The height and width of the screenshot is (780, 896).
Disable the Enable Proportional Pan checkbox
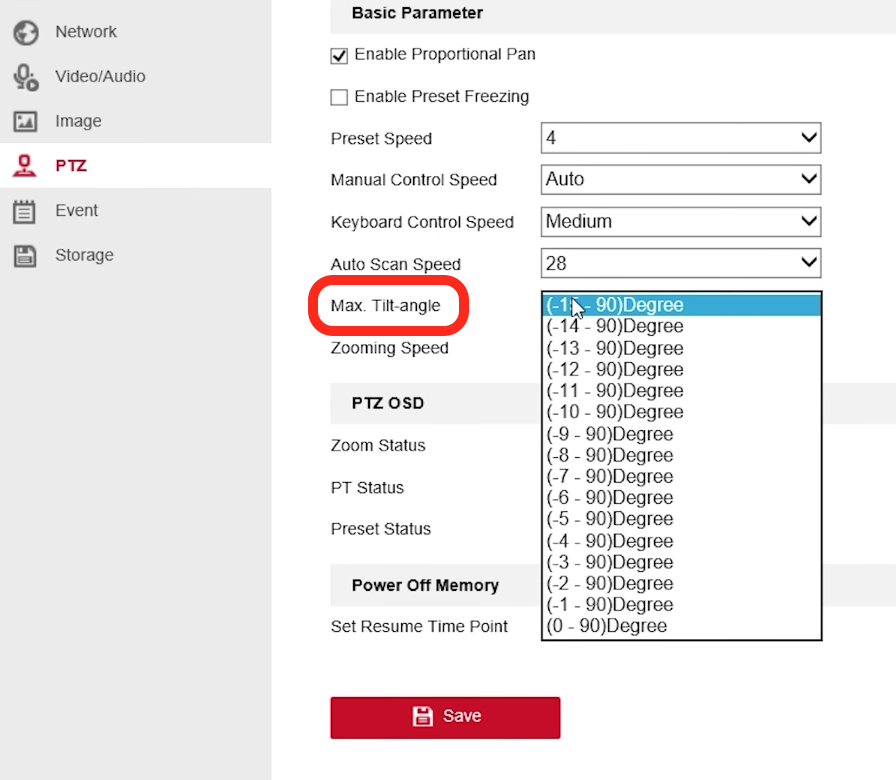339,56
